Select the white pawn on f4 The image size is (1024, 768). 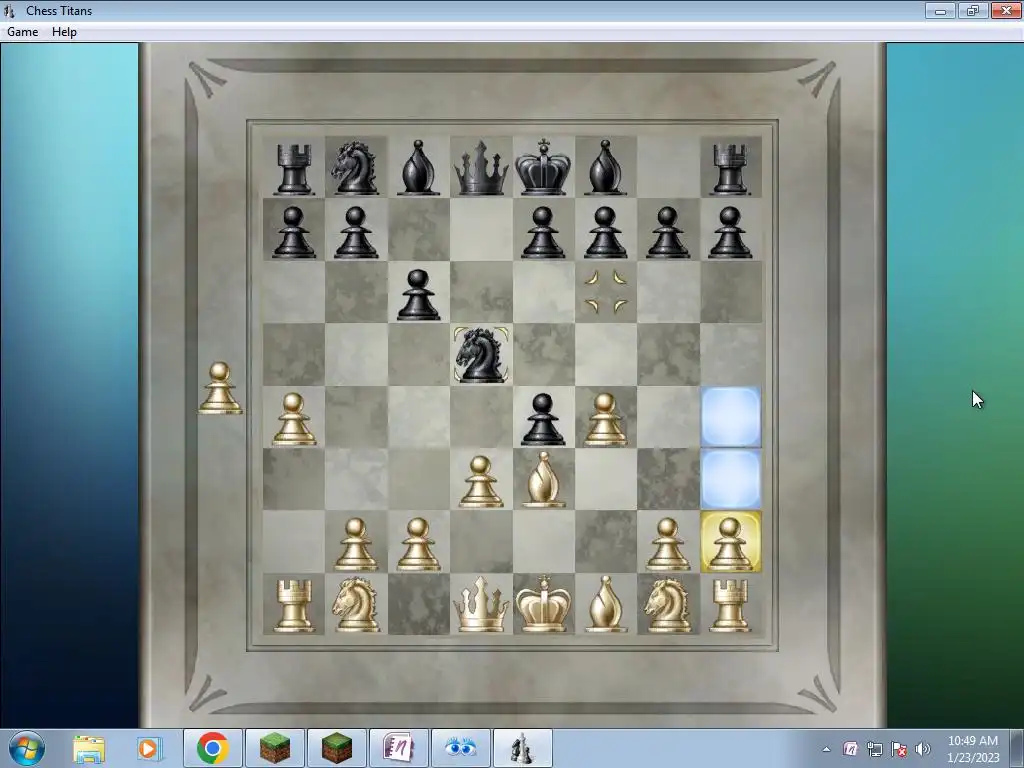(x=605, y=419)
